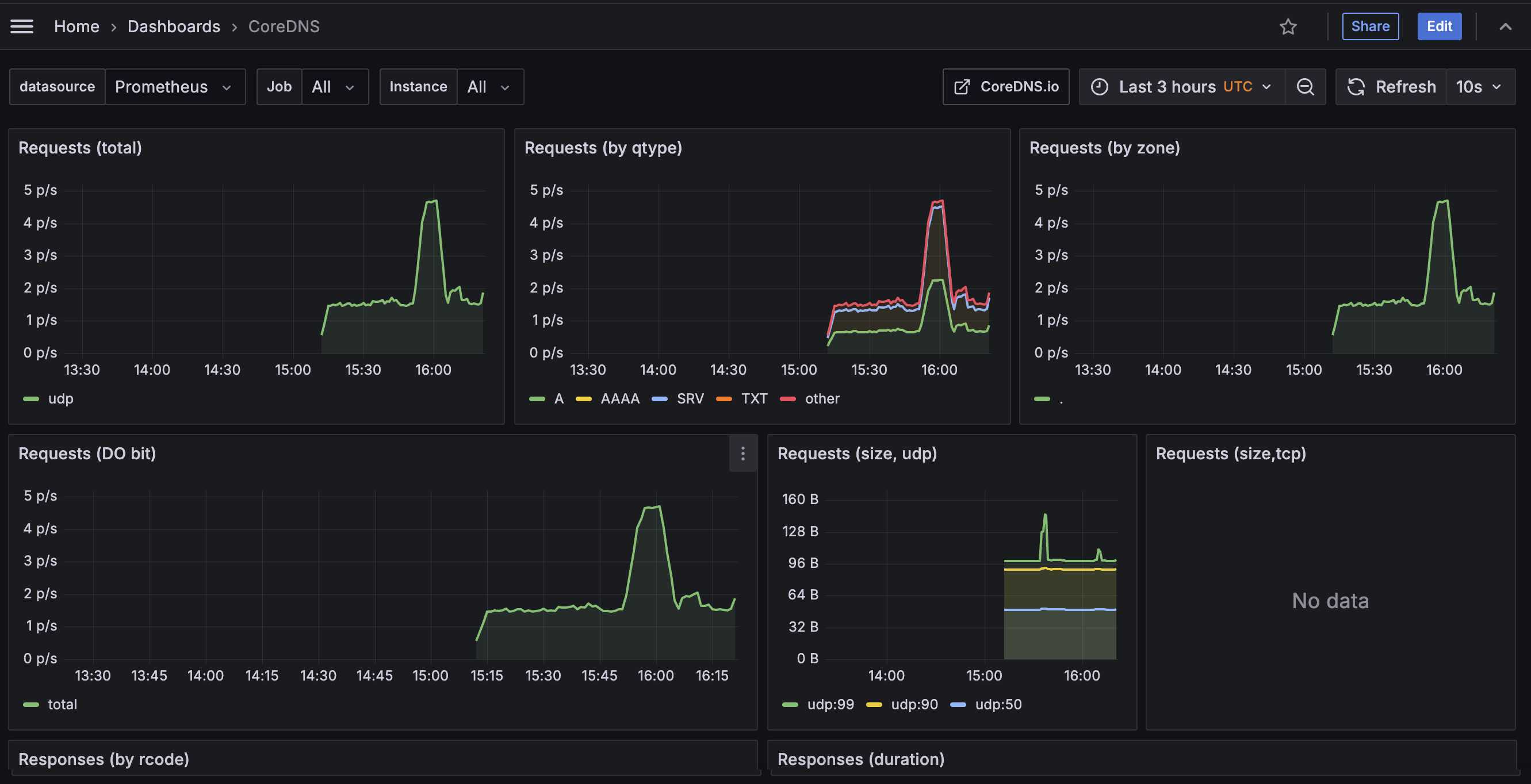Toggle udp series in Requests (total) legend
The width and height of the screenshot is (1531, 784).
[x=60, y=398]
